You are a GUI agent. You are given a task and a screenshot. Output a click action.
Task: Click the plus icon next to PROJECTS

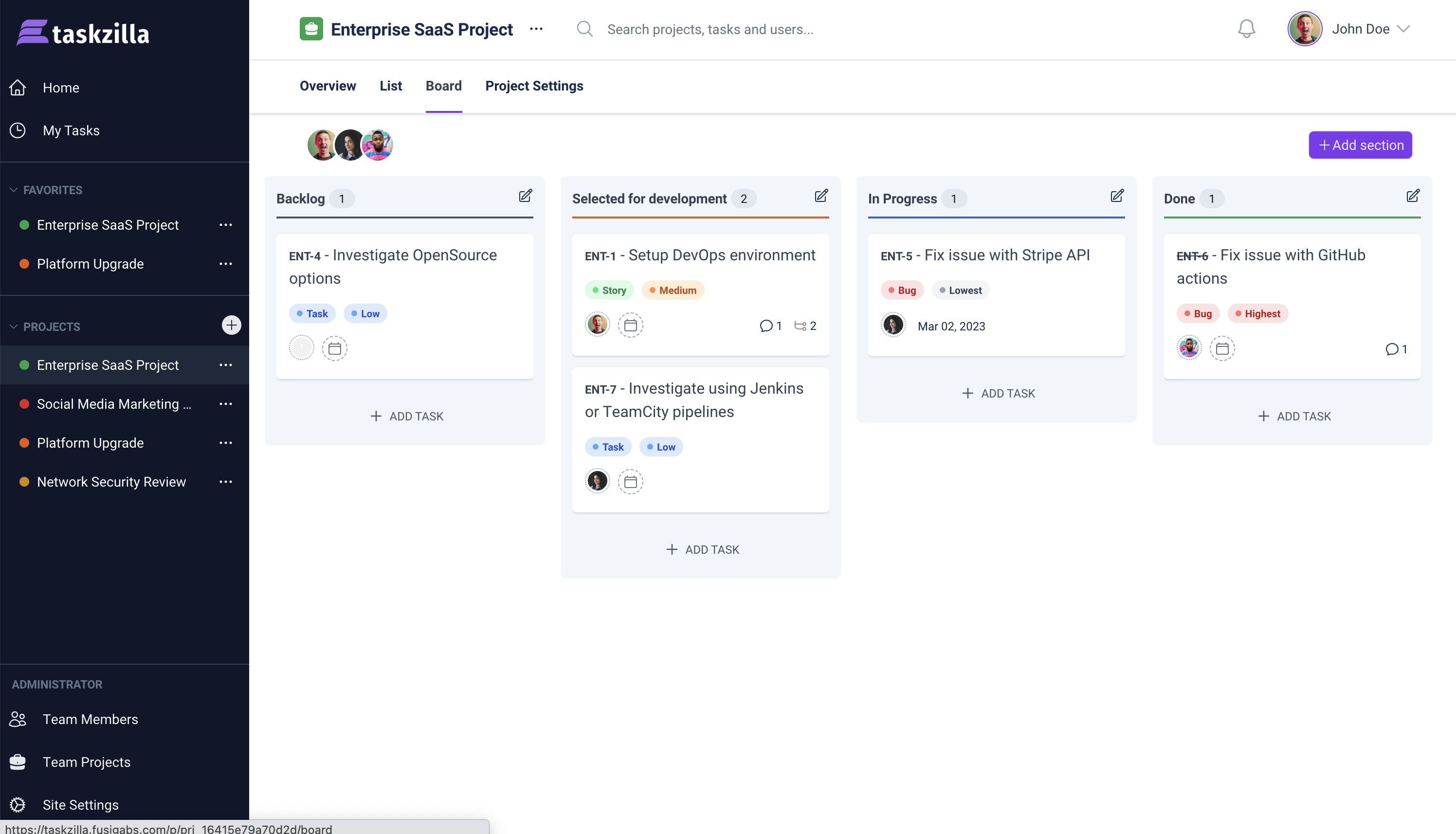click(x=232, y=326)
